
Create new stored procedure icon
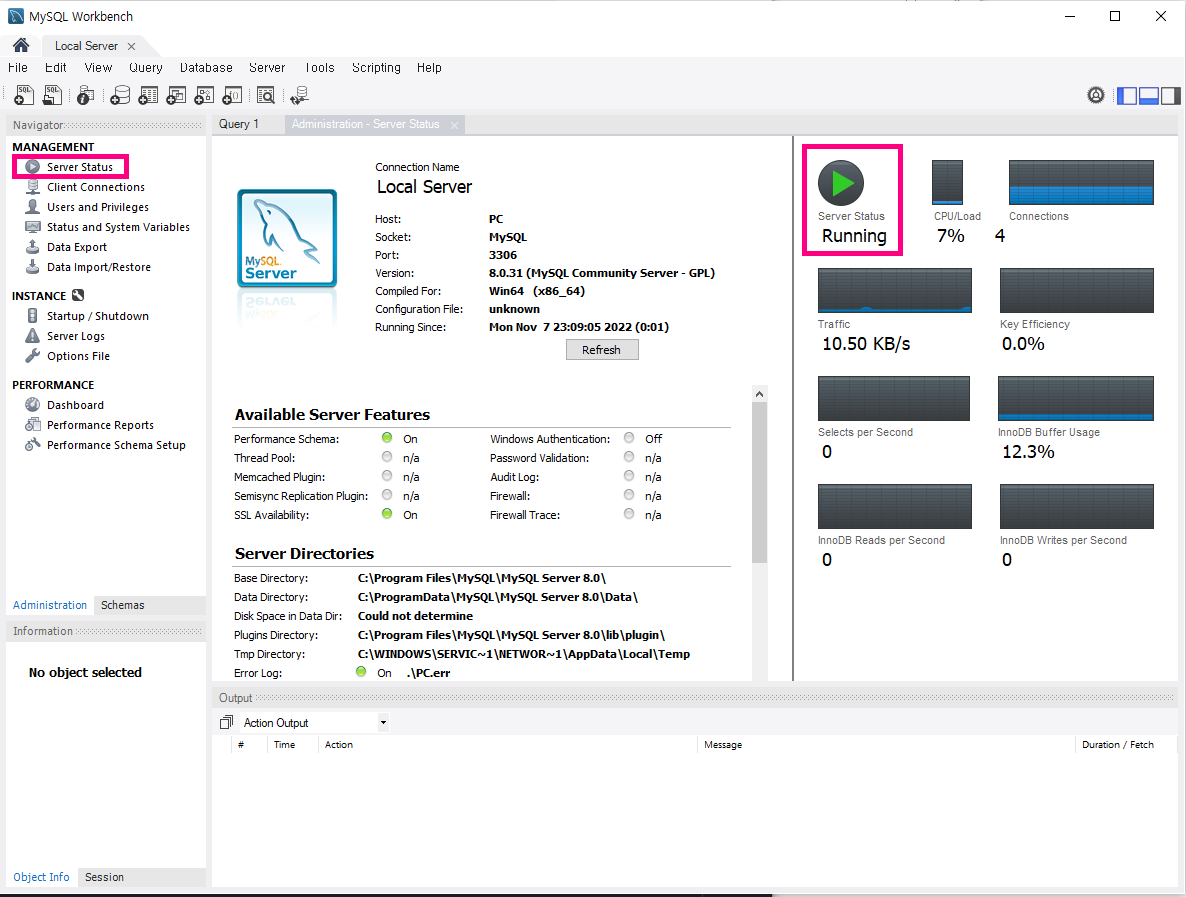click(x=204, y=95)
